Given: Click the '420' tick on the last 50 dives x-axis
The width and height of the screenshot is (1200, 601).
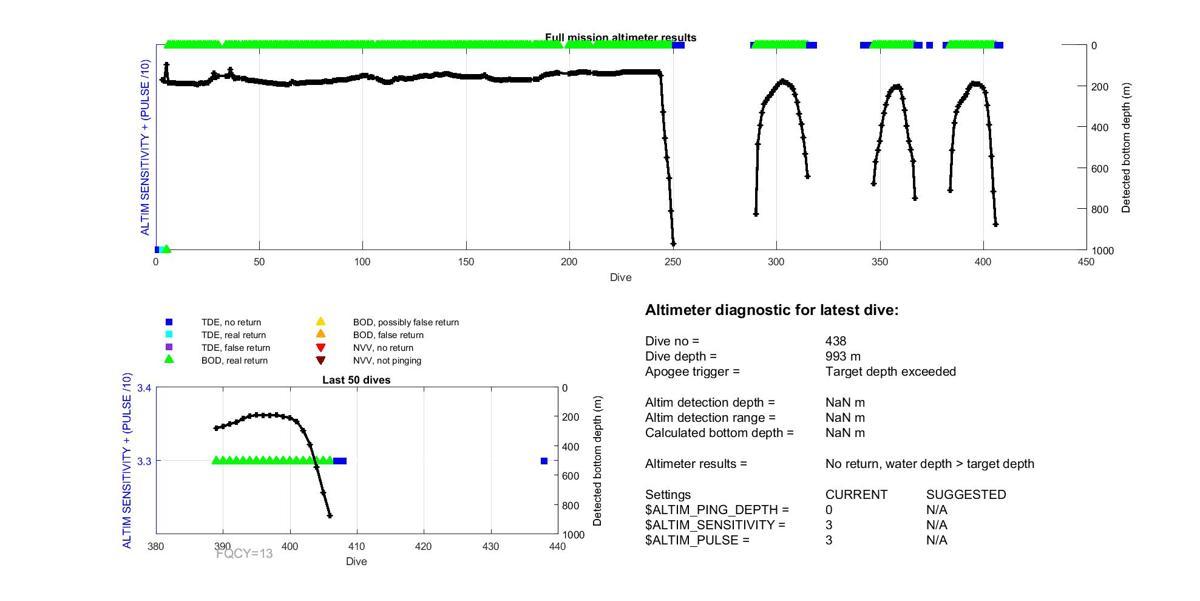Looking at the screenshot, I should (423, 547).
